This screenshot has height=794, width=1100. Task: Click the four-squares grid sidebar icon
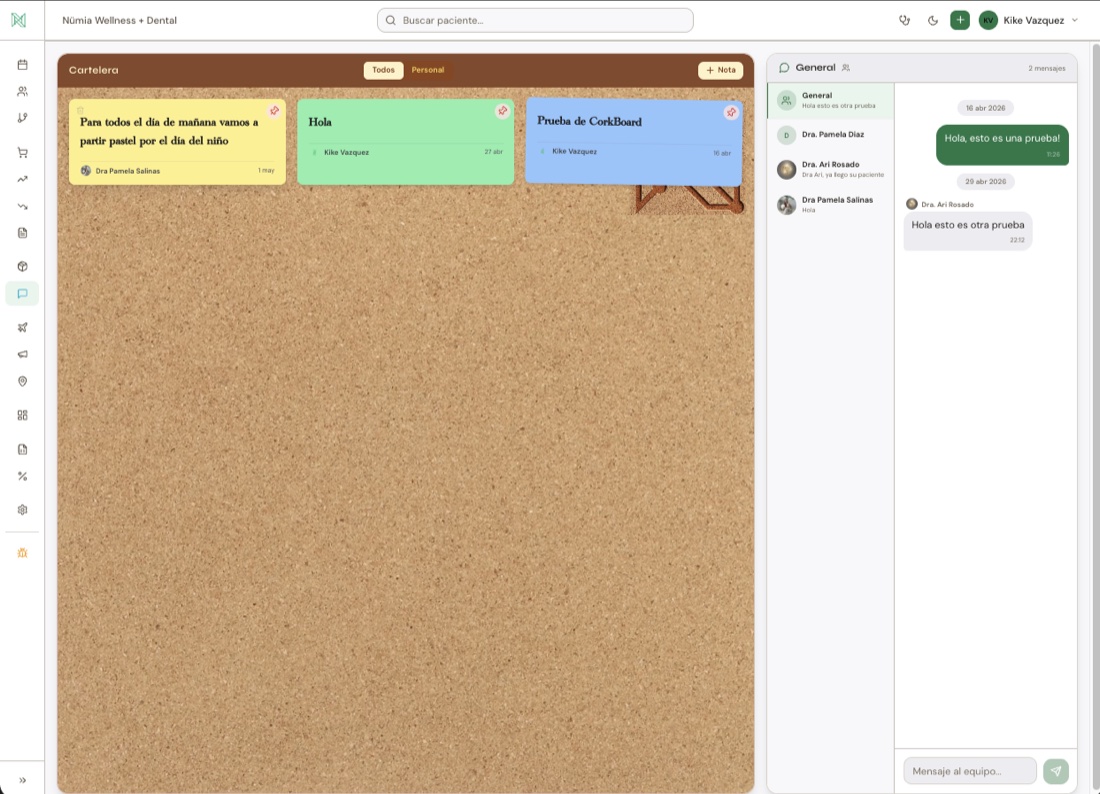point(22,415)
